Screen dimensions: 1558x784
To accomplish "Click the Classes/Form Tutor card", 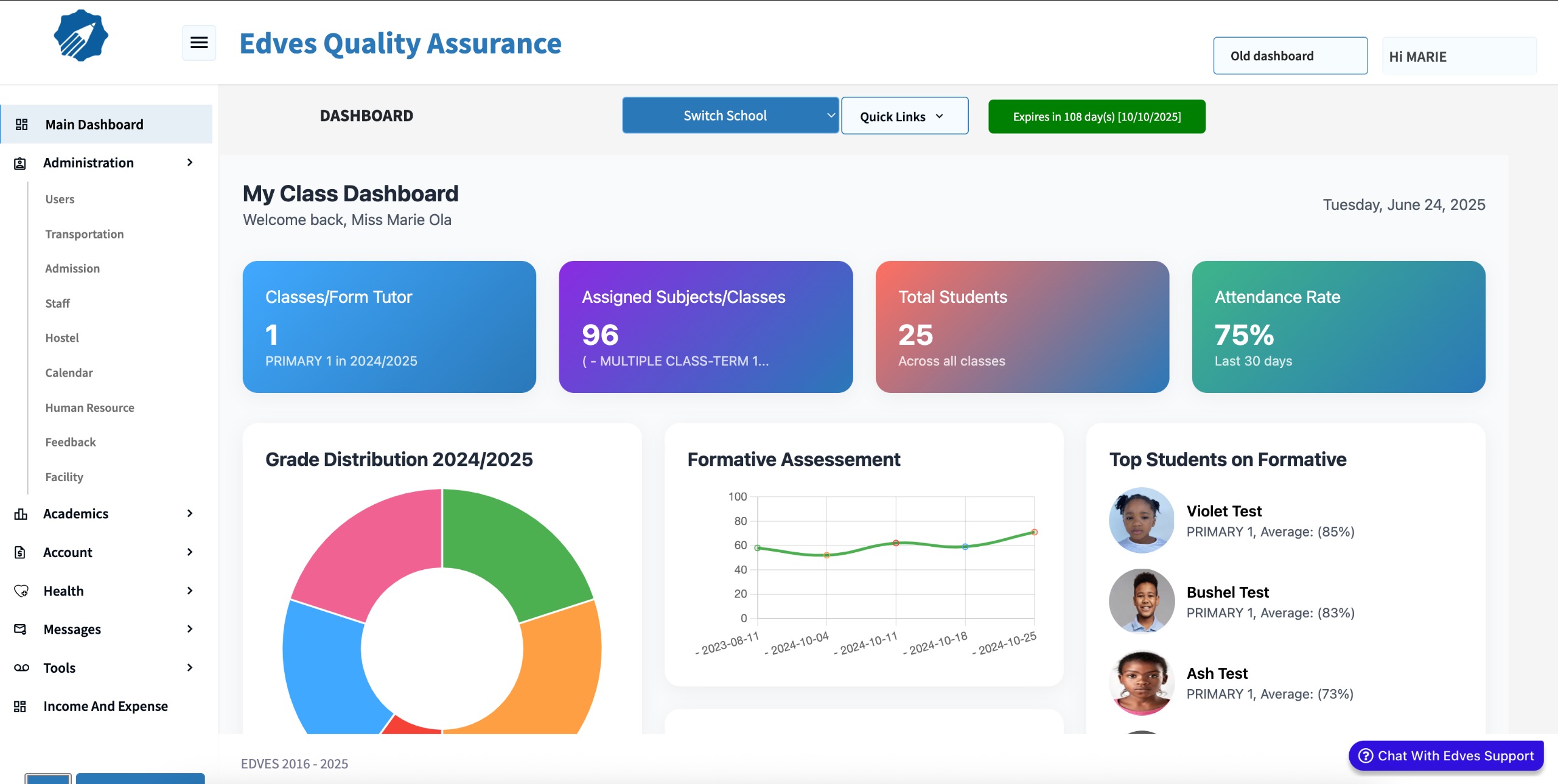I will (x=389, y=327).
